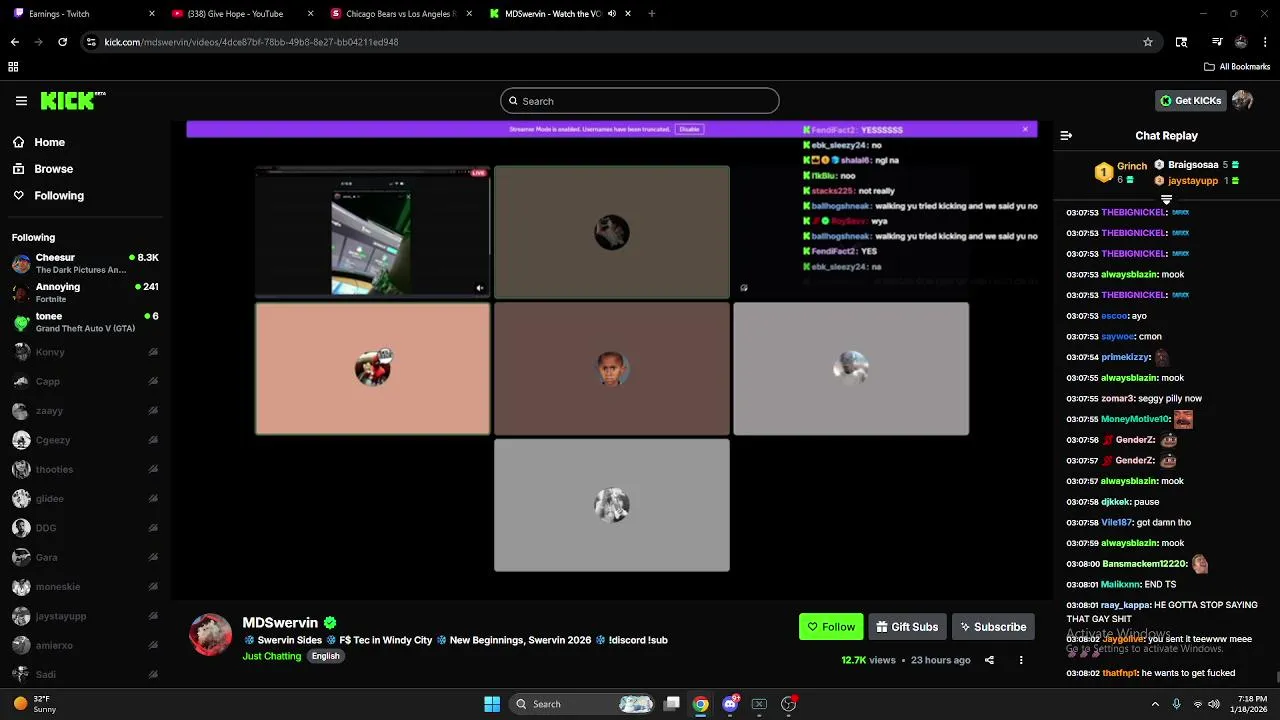Subscribe to MDSwervin
Image resolution: width=1280 pixels, height=720 pixels.
[x=993, y=627]
